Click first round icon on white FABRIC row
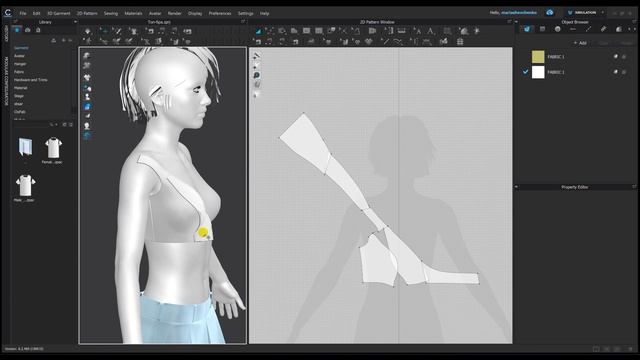The image size is (640, 360). pos(616,72)
